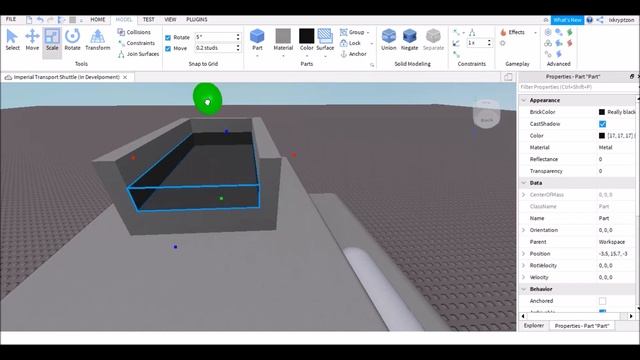Viewport: 640px width, 360px height.
Task: Switch to the Explorer tab
Action: click(x=533, y=326)
